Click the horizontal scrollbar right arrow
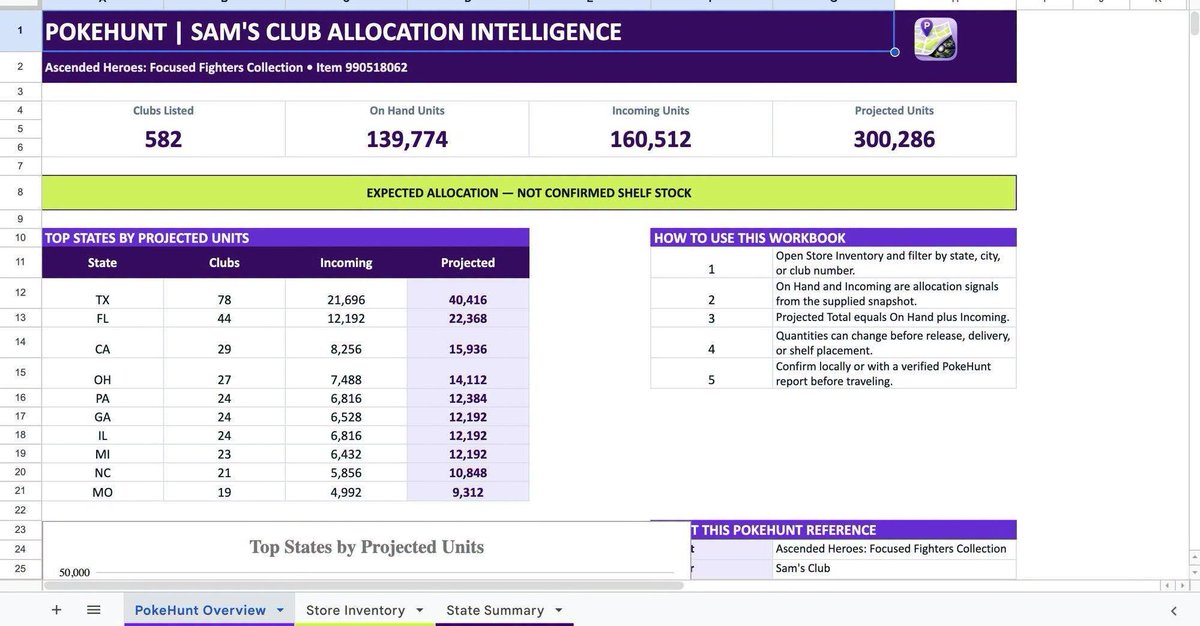 (x=1184, y=585)
